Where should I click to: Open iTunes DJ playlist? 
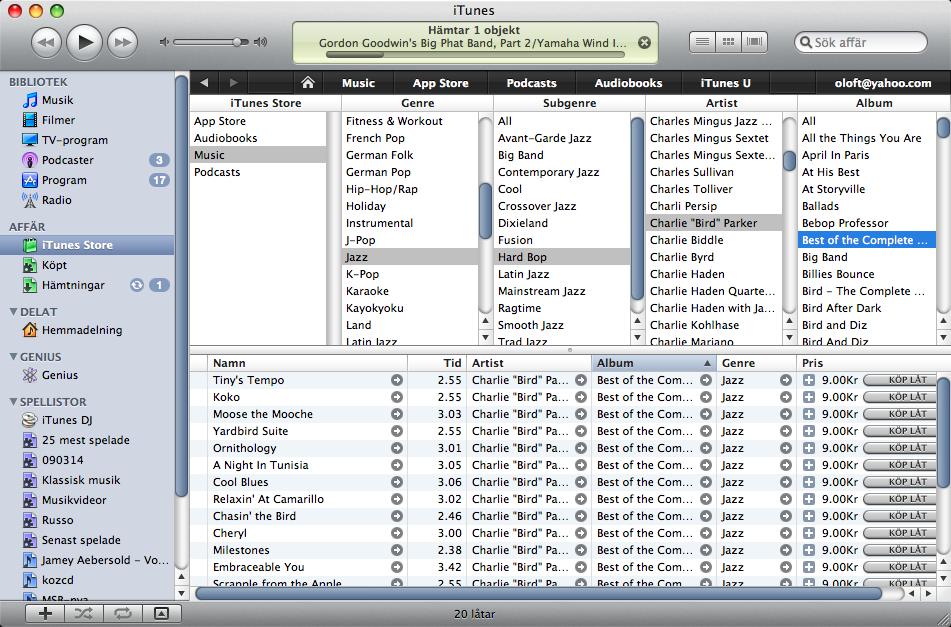pos(87,420)
